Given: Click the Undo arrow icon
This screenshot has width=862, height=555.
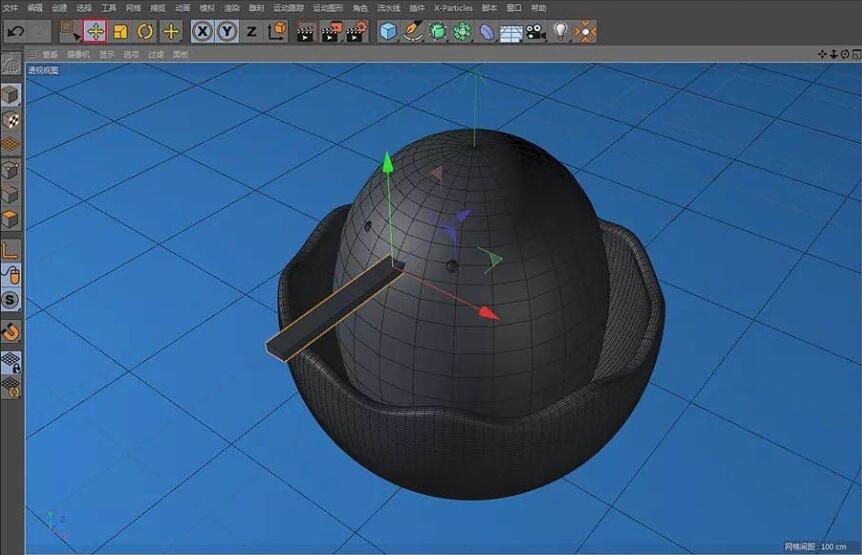Looking at the screenshot, I should [x=15, y=31].
